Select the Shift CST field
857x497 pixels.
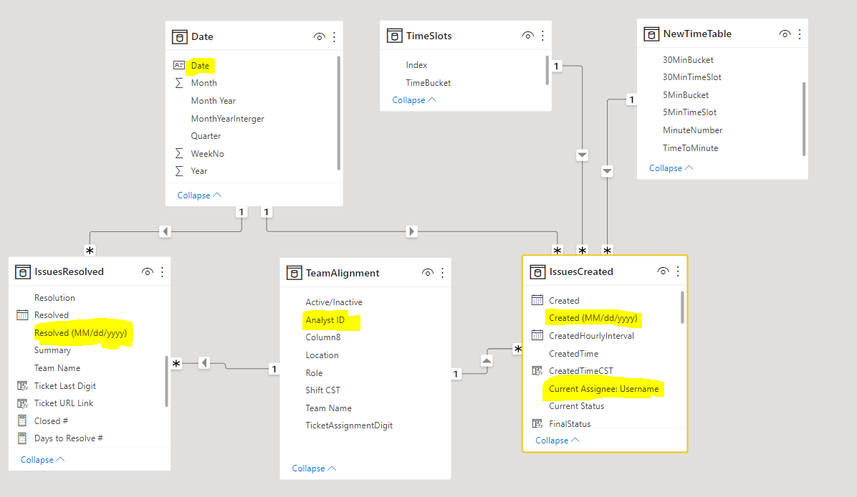(322, 390)
